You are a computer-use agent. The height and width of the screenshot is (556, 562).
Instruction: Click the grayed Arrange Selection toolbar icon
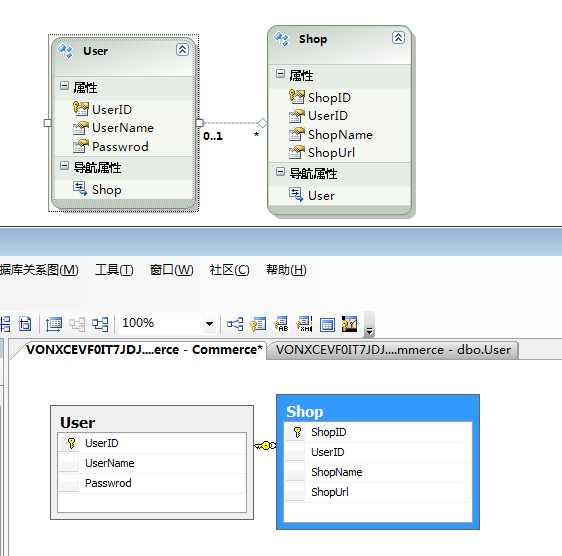77,324
